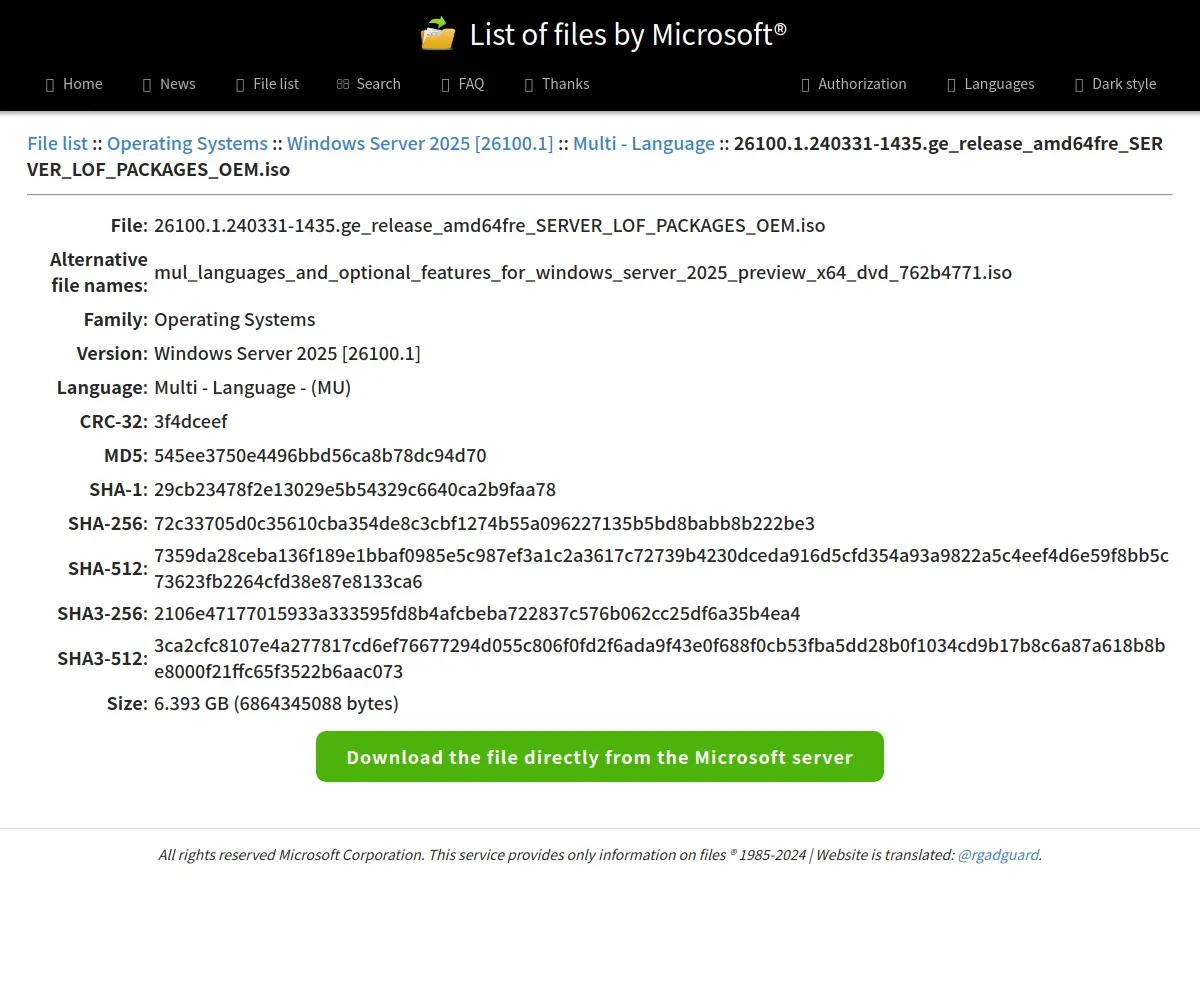Follow 'Windows Server 2025 [26100.1]' breadcrumb link
Screen dimensions: 1200x1000
pos(420,143)
